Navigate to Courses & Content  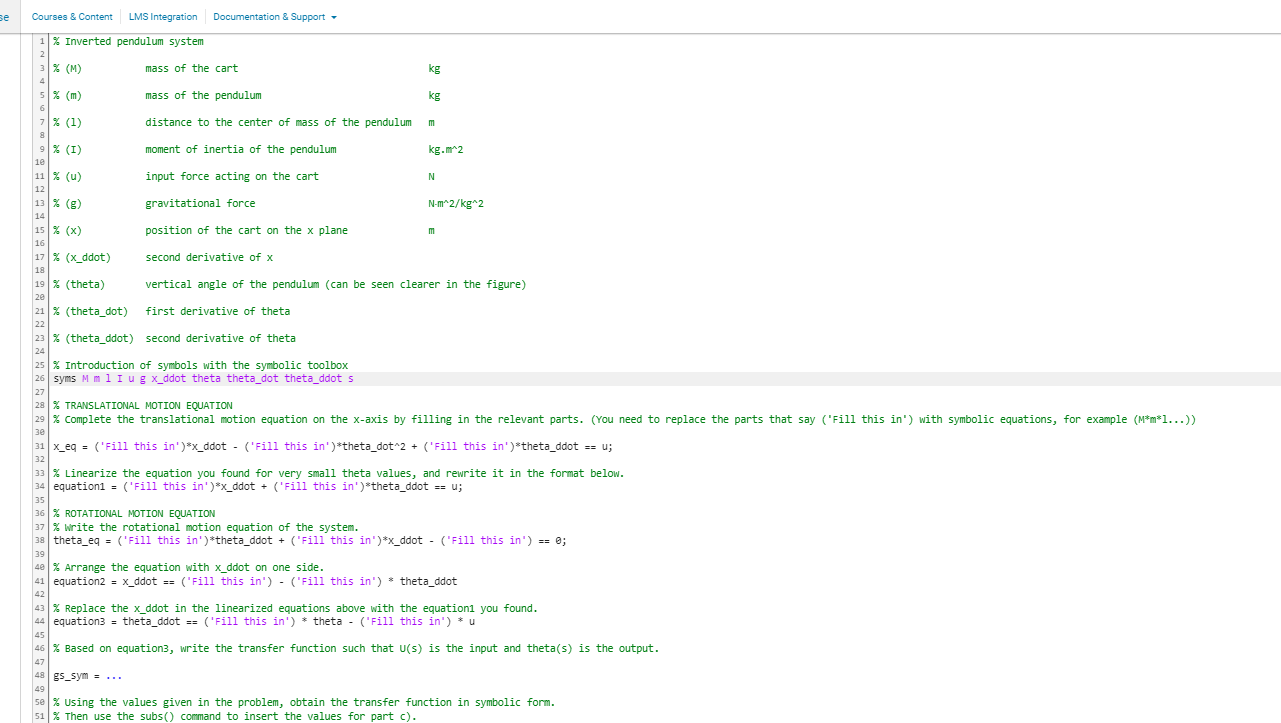72,17
